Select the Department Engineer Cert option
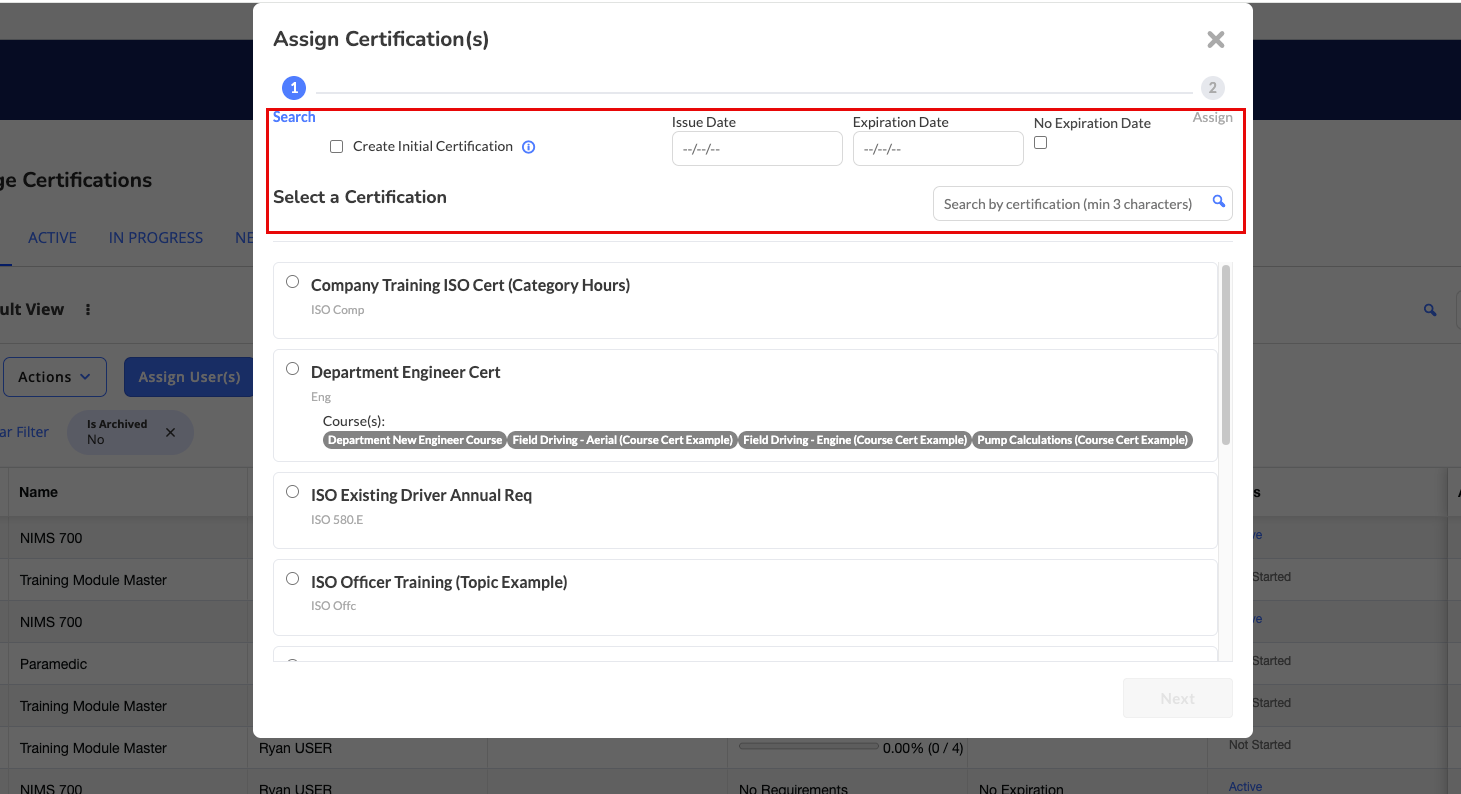 tap(293, 369)
